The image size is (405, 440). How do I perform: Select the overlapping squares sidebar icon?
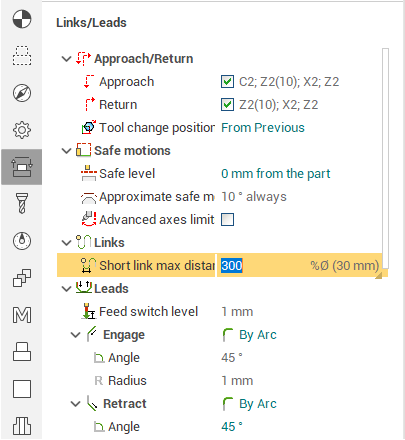click(x=22, y=278)
